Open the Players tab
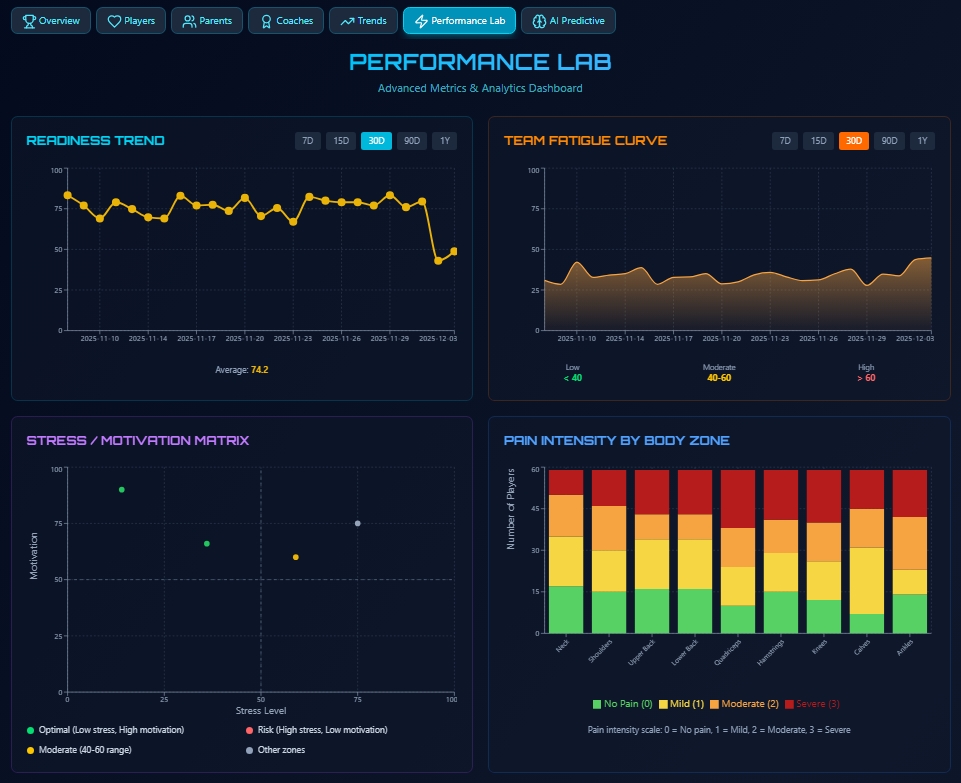Screen dimensions: 961x783 (130, 20)
